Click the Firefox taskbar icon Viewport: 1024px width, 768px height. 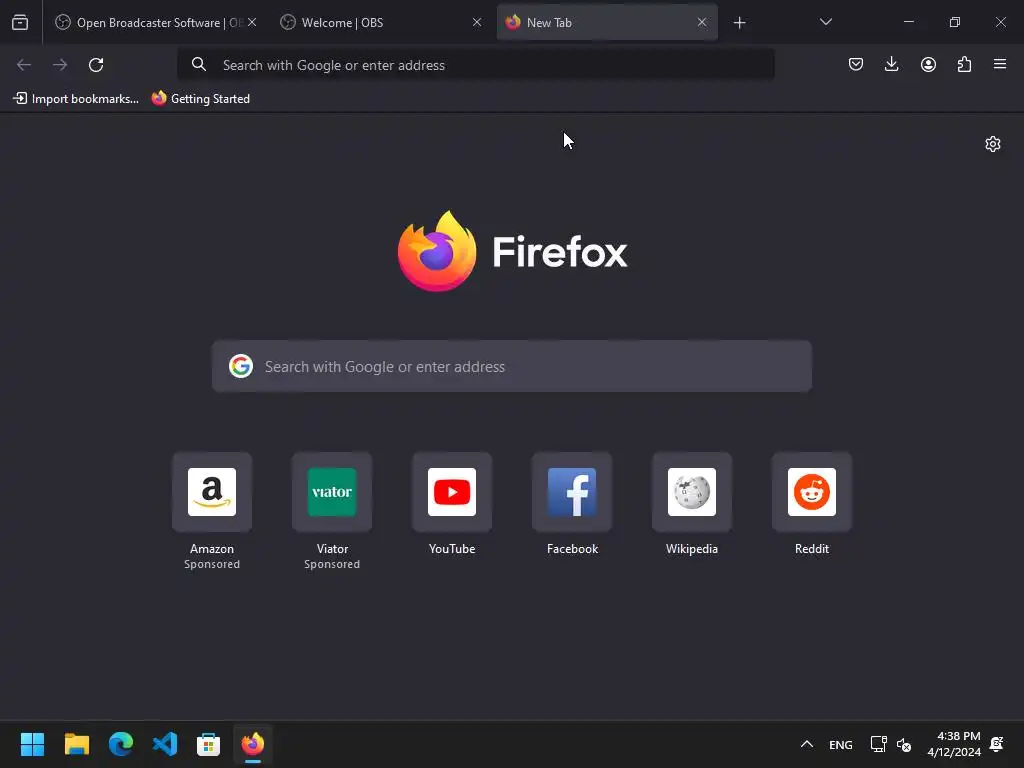click(x=253, y=744)
